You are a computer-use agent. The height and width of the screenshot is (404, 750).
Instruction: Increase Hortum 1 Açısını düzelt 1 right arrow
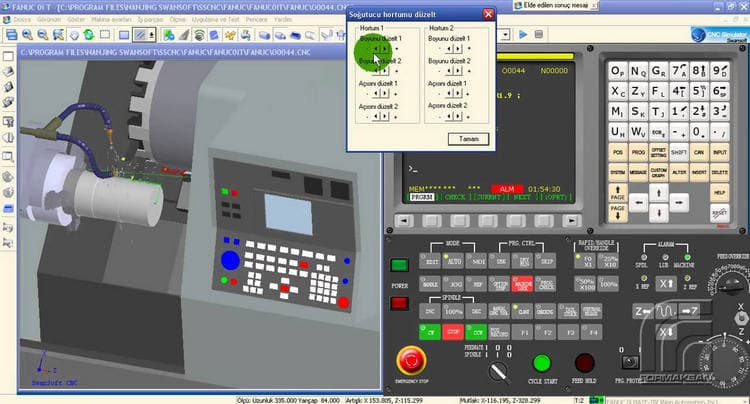tap(385, 94)
